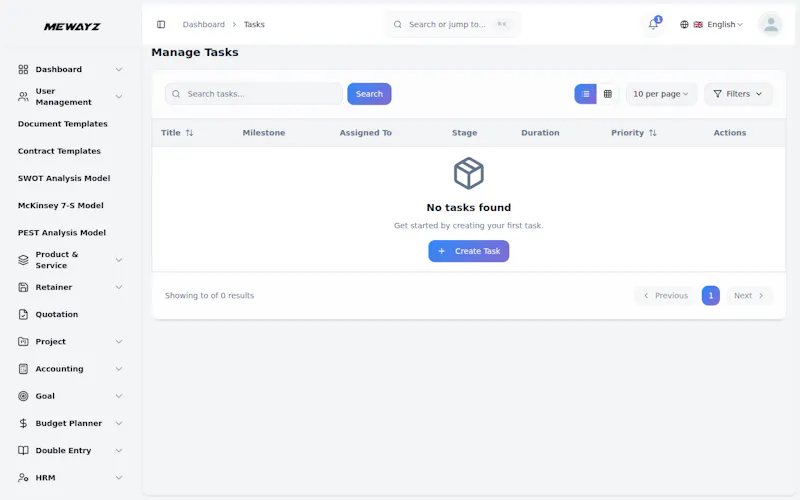This screenshot has width=800, height=500.
Task: Go to the Next page
Action: click(x=749, y=295)
